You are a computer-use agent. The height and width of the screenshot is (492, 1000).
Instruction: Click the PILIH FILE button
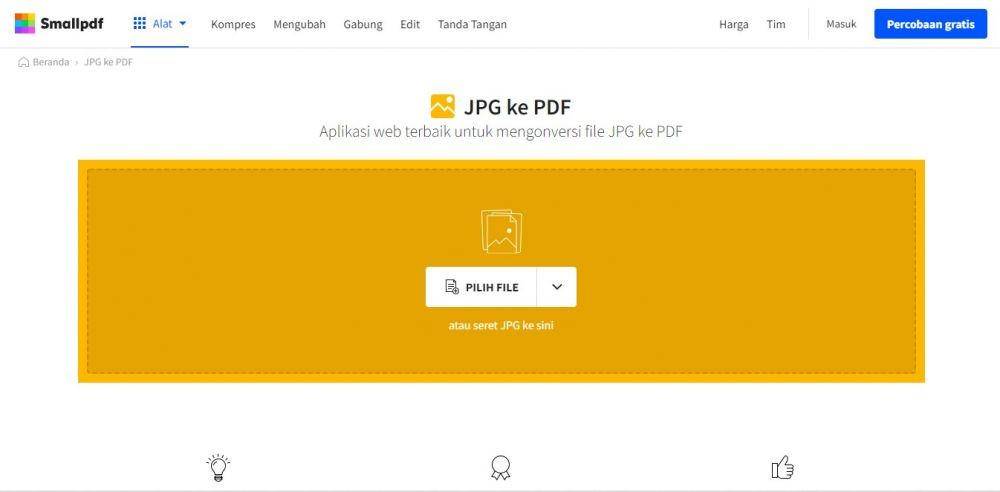[x=482, y=287]
